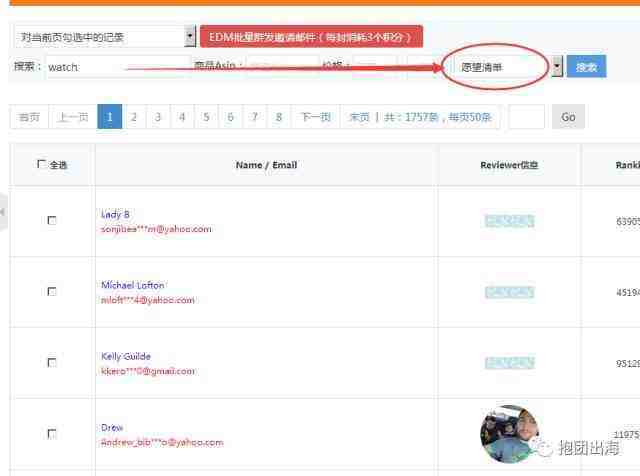Check the box for Michael Lofton
Viewport: 640px width, 476px height.
[52, 292]
